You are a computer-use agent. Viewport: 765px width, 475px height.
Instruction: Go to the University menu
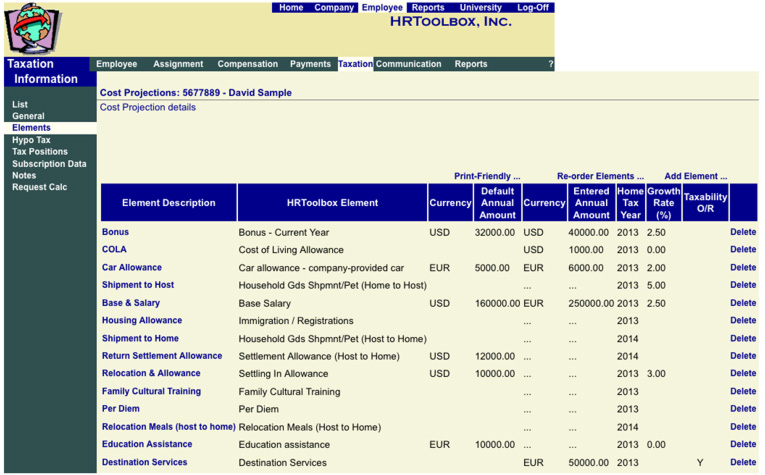(480, 7)
